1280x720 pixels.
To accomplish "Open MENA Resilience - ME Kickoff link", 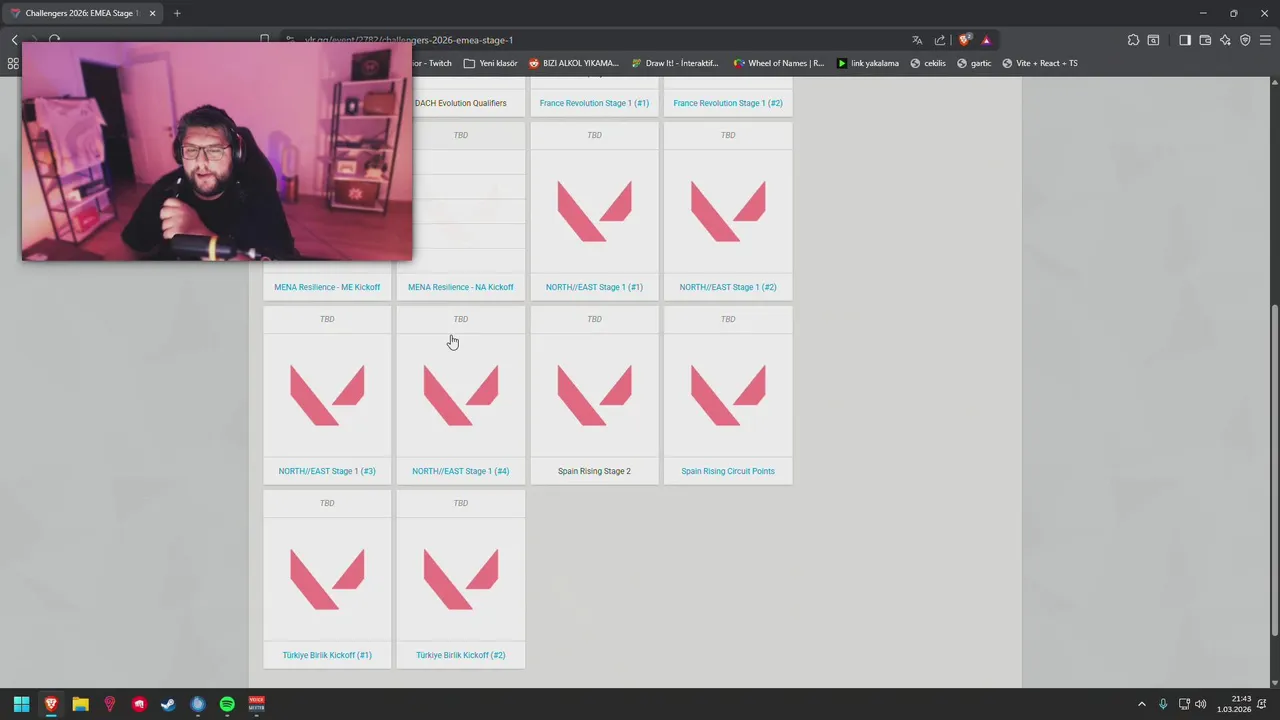I will tap(327, 287).
